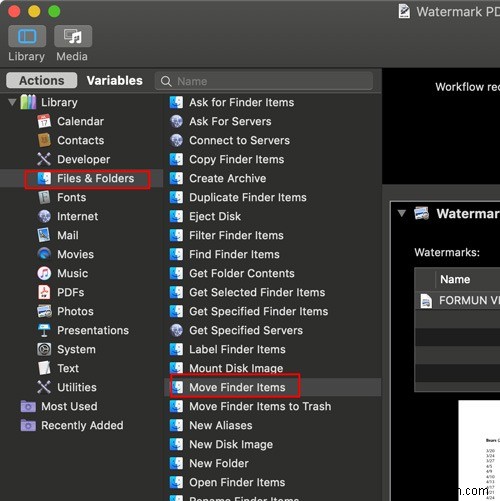Click the magnifying glass in search field
Viewport: 500px width, 501px height.
click(166, 81)
